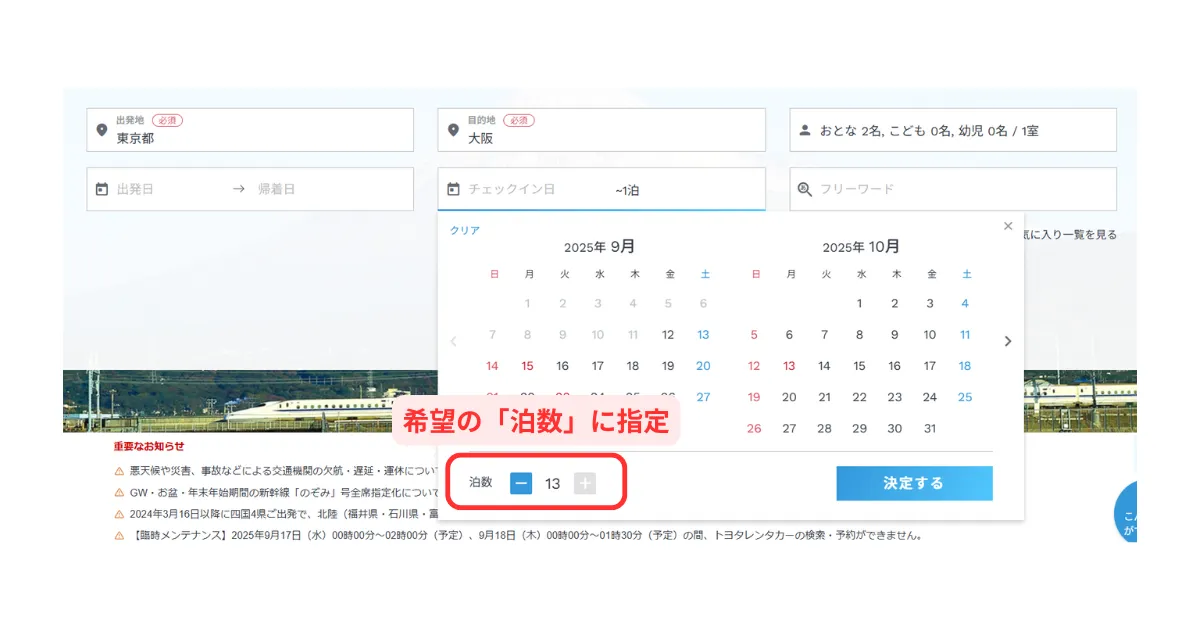
Task: Select October 10 in calendar
Action: (x=930, y=335)
